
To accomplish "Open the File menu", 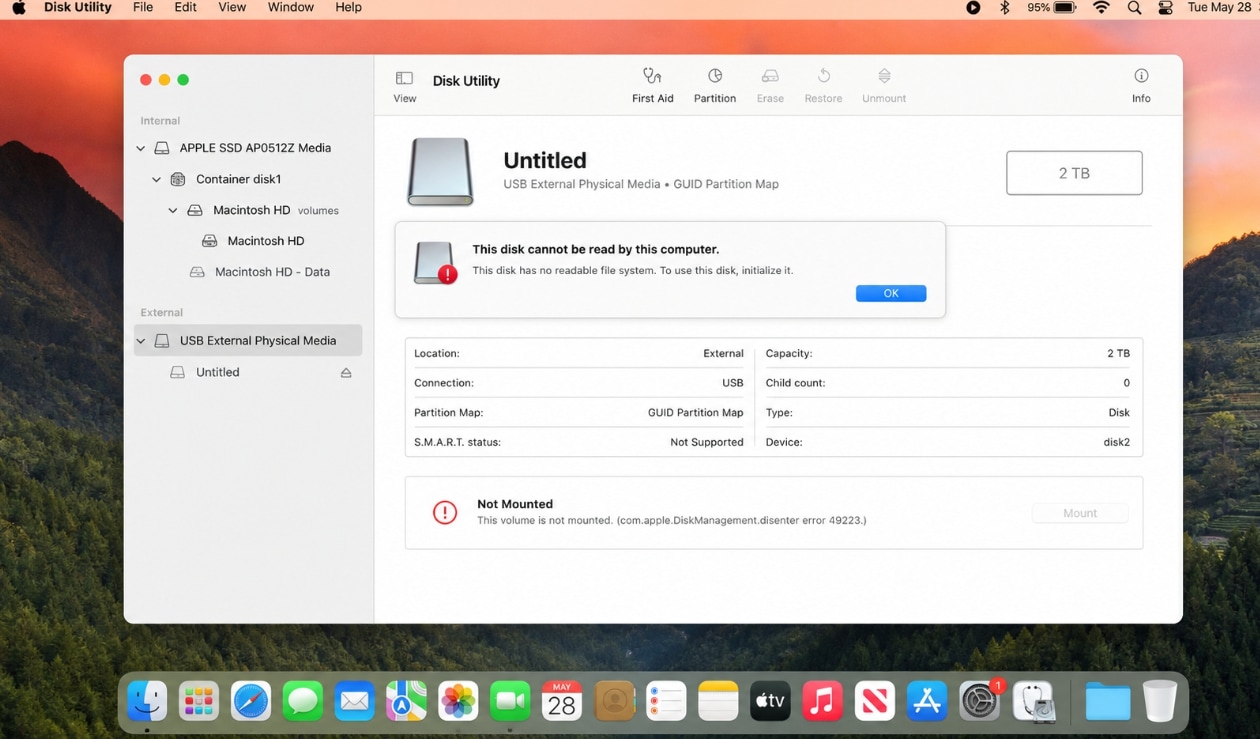I will click(143, 7).
